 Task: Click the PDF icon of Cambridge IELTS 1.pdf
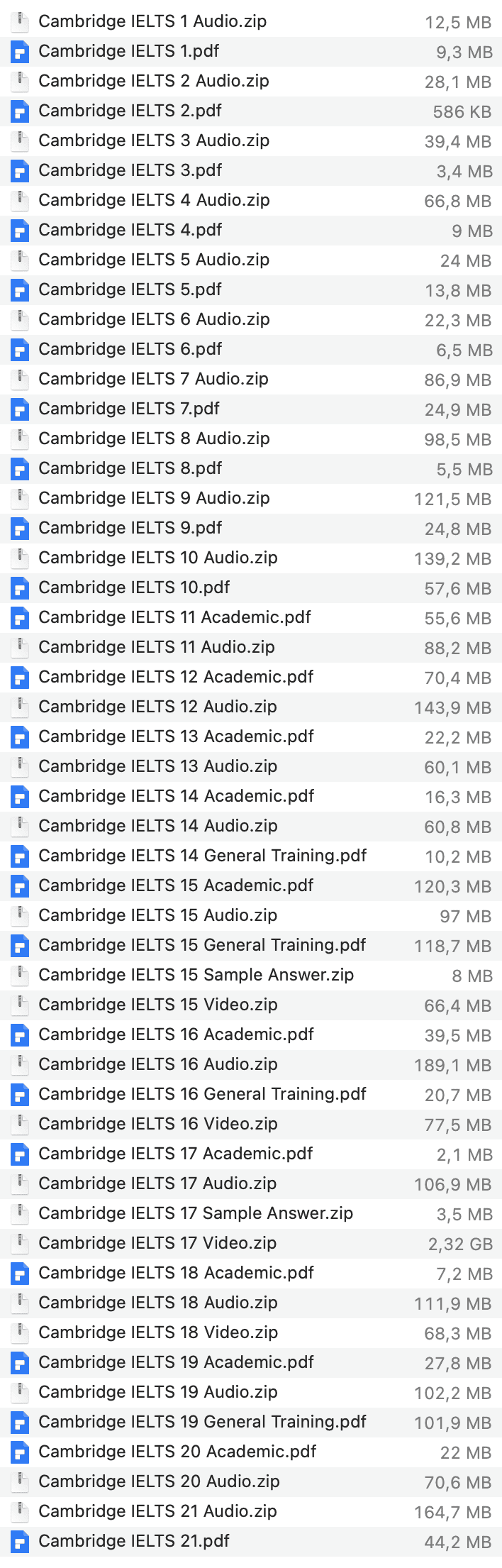tap(21, 52)
